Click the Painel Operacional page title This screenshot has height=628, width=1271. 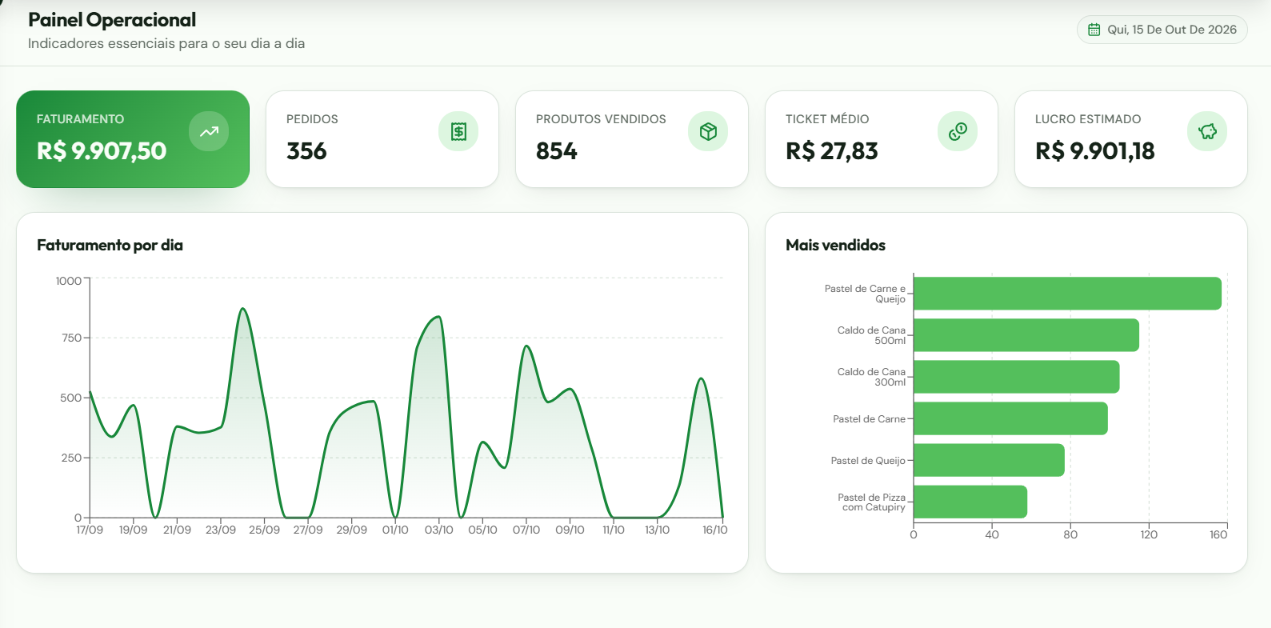tap(112, 20)
